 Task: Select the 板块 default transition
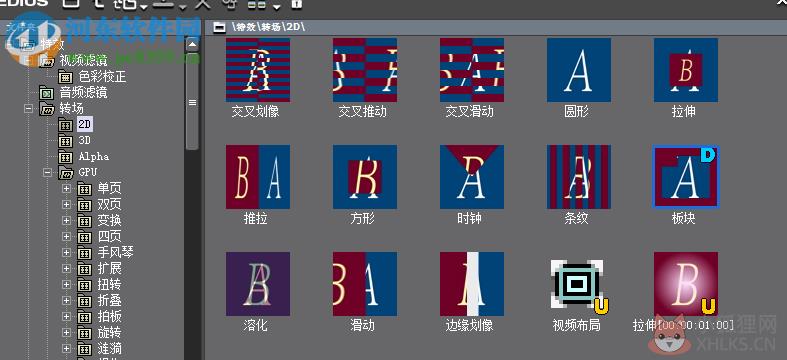pyautogui.click(x=686, y=177)
